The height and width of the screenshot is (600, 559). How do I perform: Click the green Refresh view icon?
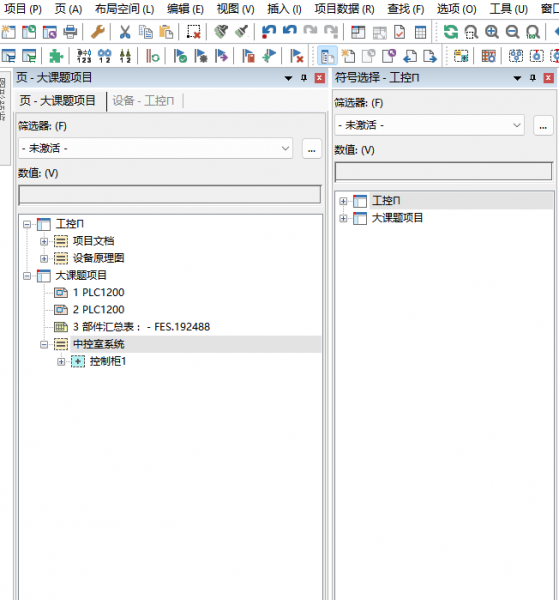pyautogui.click(x=451, y=32)
